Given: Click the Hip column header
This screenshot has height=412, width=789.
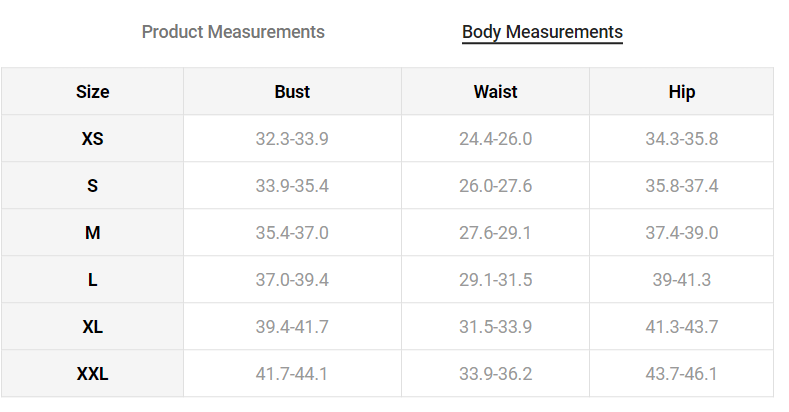Looking at the screenshot, I should (x=681, y=92).
